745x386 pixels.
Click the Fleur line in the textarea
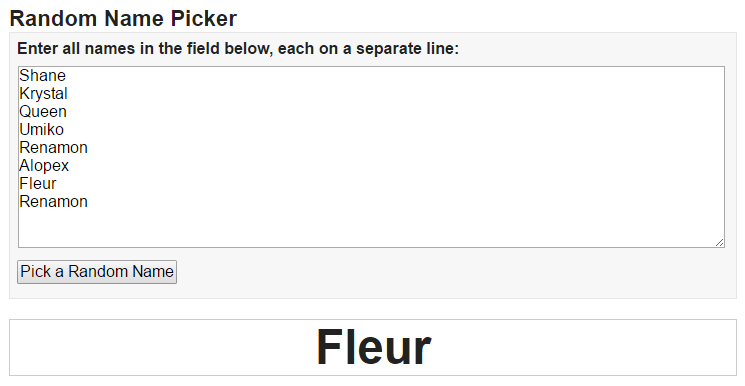coord(38,183)
